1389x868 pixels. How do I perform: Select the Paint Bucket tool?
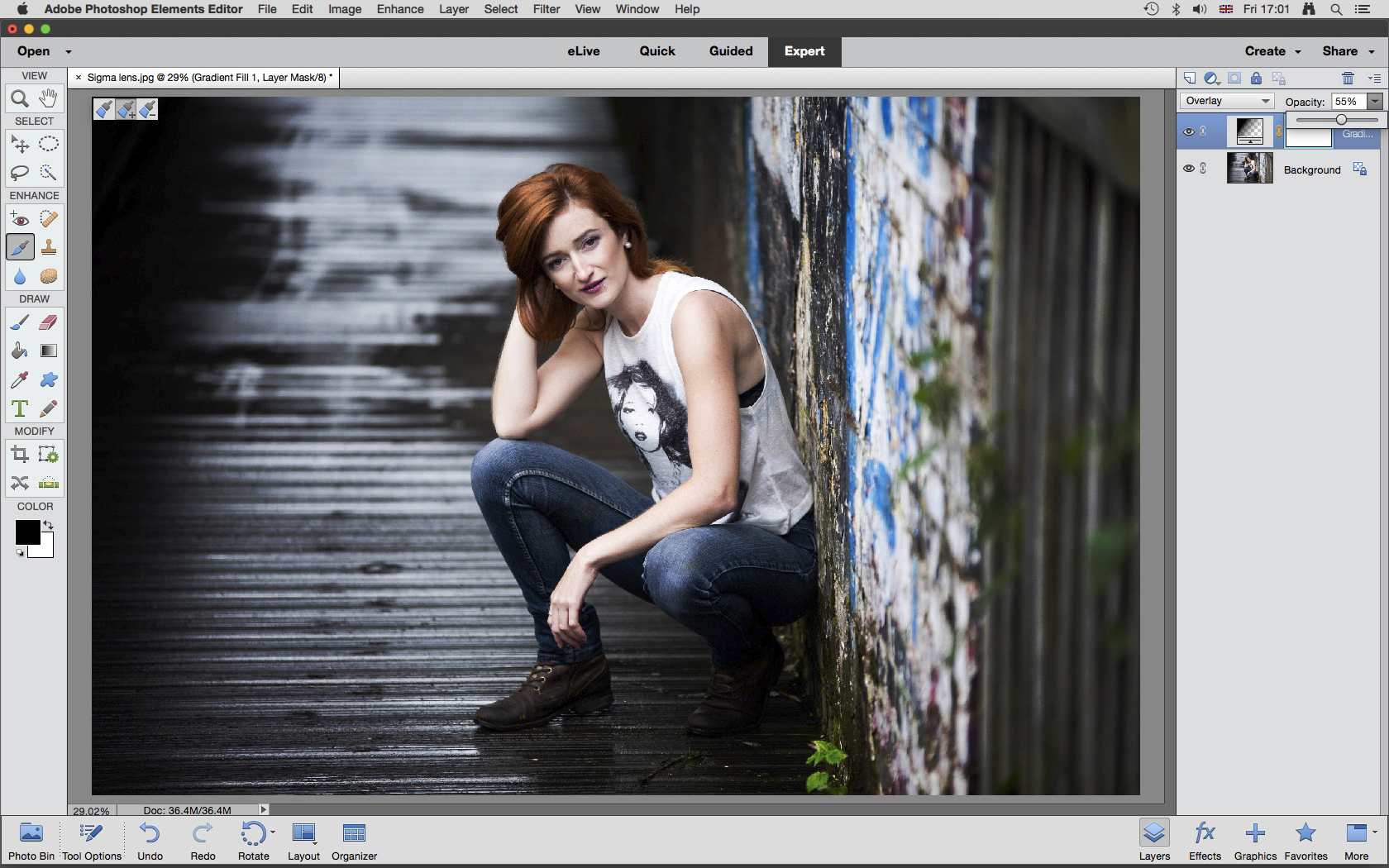pyautogui.click(x=20, y=351)
